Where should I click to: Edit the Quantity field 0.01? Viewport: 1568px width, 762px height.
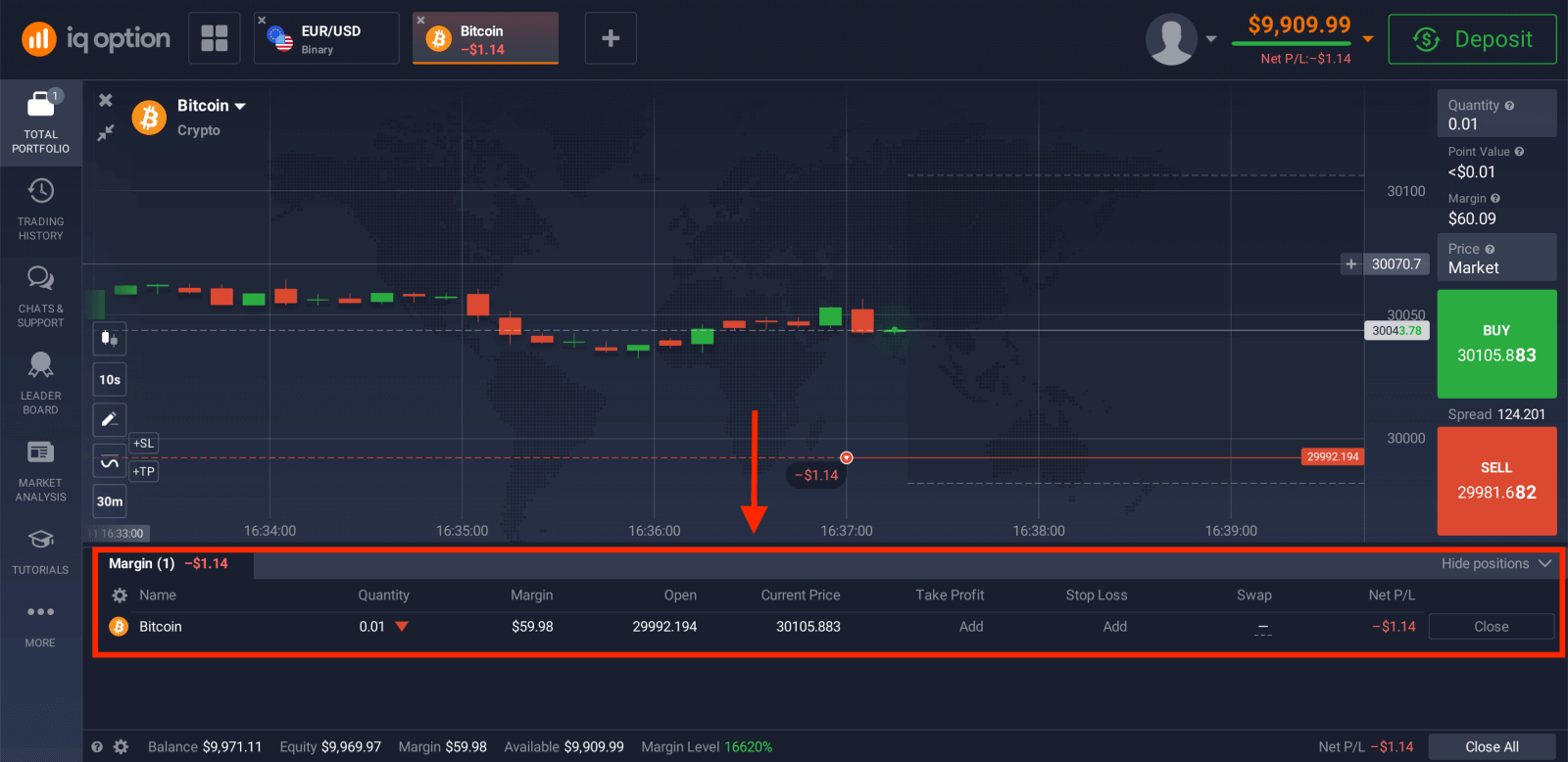click(1496, 114)
